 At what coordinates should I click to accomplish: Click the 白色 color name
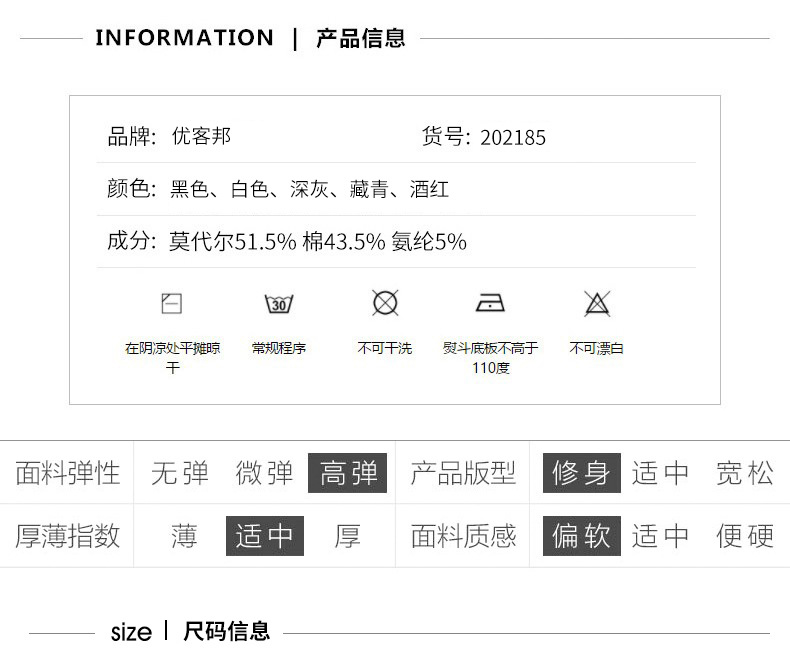click(249, 189)
